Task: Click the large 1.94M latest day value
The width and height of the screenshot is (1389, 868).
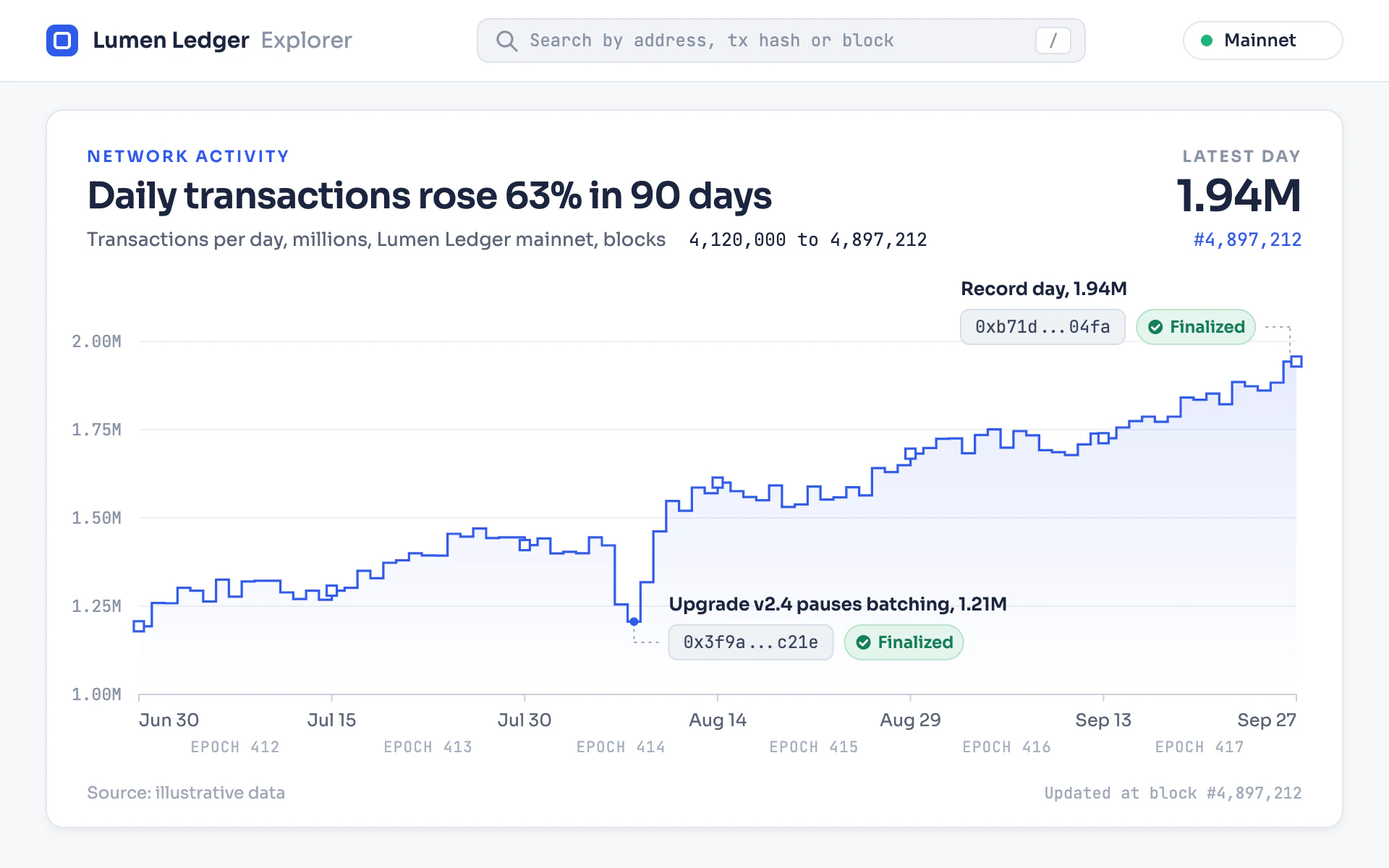Action: (1239, 196)
